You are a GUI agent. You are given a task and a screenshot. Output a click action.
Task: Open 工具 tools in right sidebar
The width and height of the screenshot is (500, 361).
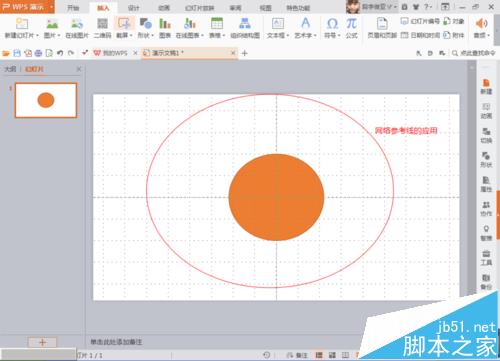[486, 258]
